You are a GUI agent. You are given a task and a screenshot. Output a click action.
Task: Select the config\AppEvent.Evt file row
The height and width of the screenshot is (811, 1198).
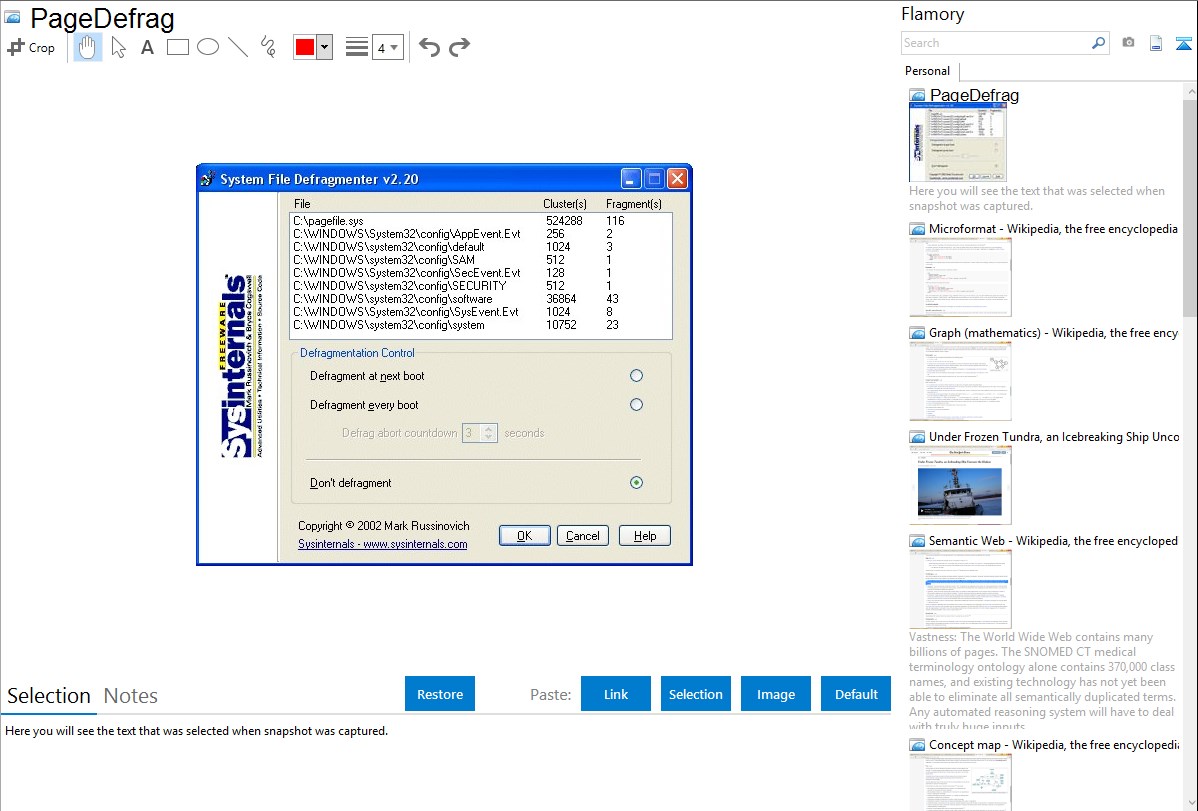click(x=481, y=234)
